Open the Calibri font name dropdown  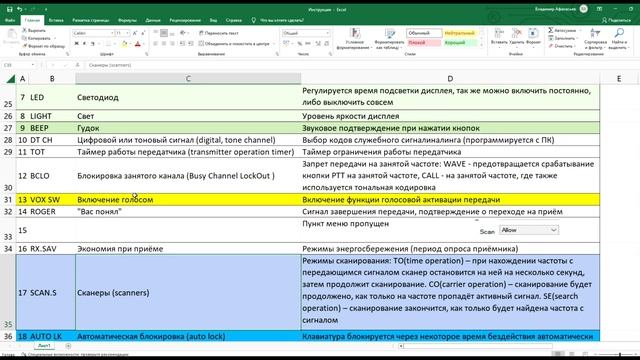(x=112, y=33)
